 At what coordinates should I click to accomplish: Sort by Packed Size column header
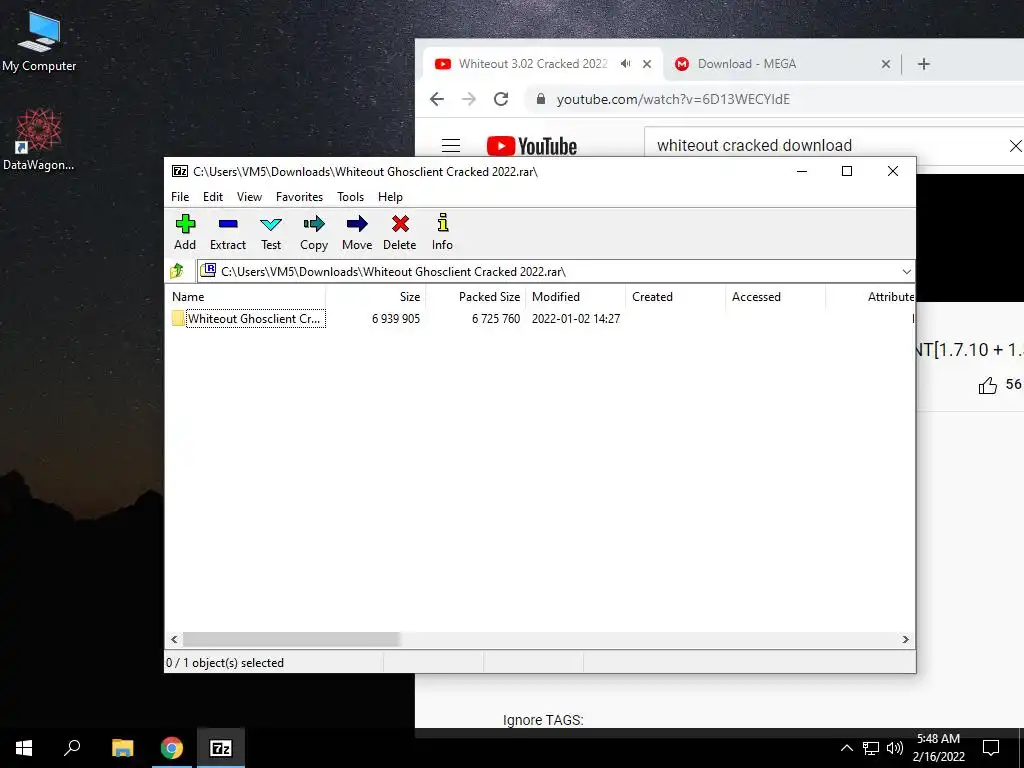475,296
